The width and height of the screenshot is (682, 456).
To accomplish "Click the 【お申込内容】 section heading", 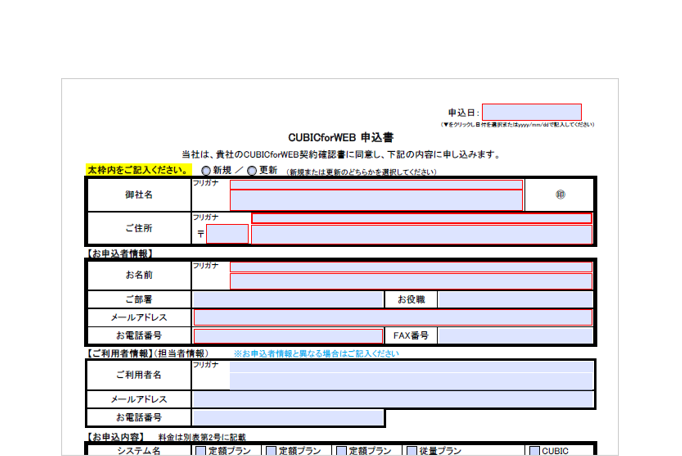I will (115, 437).
